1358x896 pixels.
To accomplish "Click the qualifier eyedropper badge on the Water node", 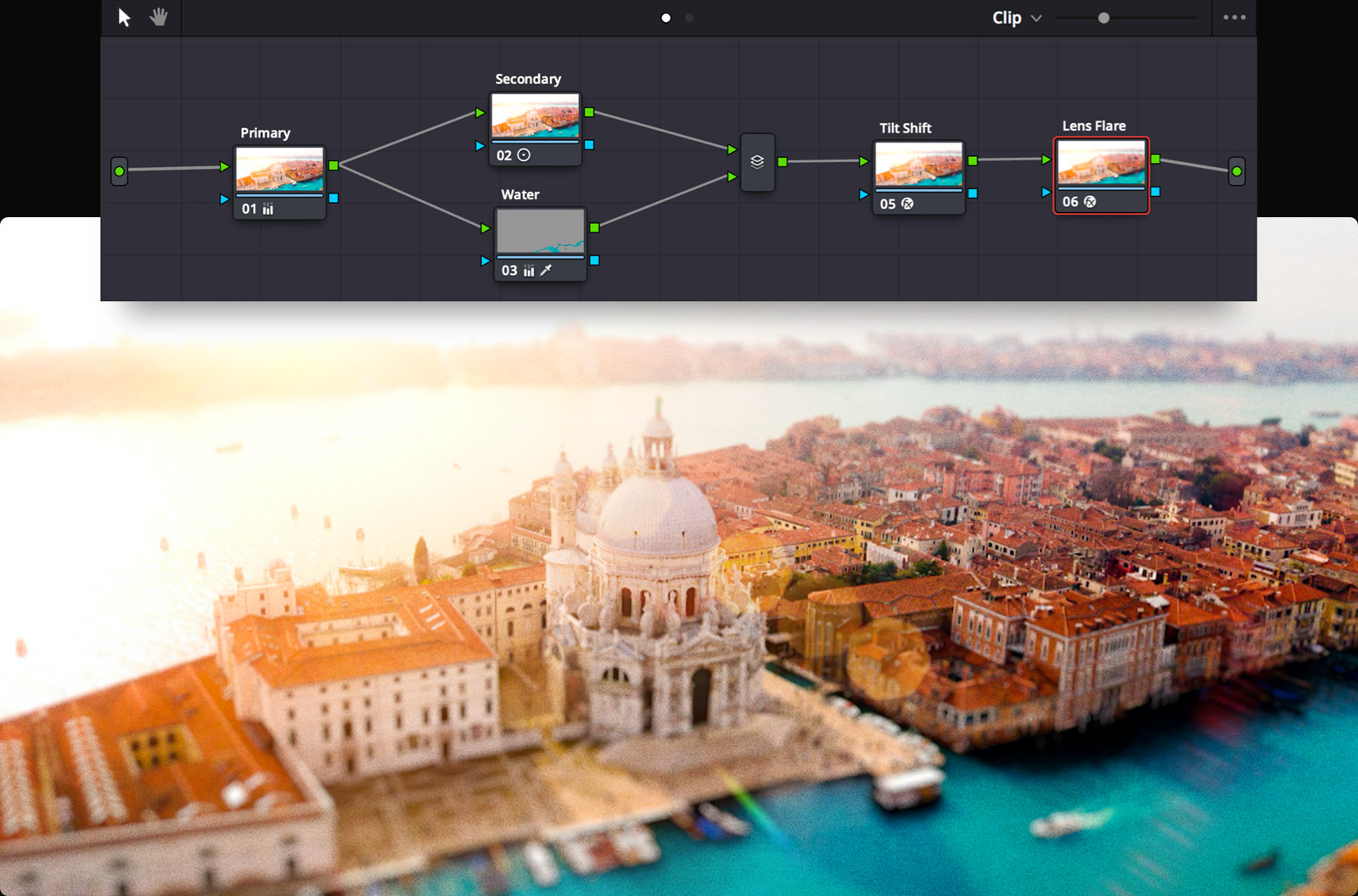I will pyautogui.click(x=547, y=270).
